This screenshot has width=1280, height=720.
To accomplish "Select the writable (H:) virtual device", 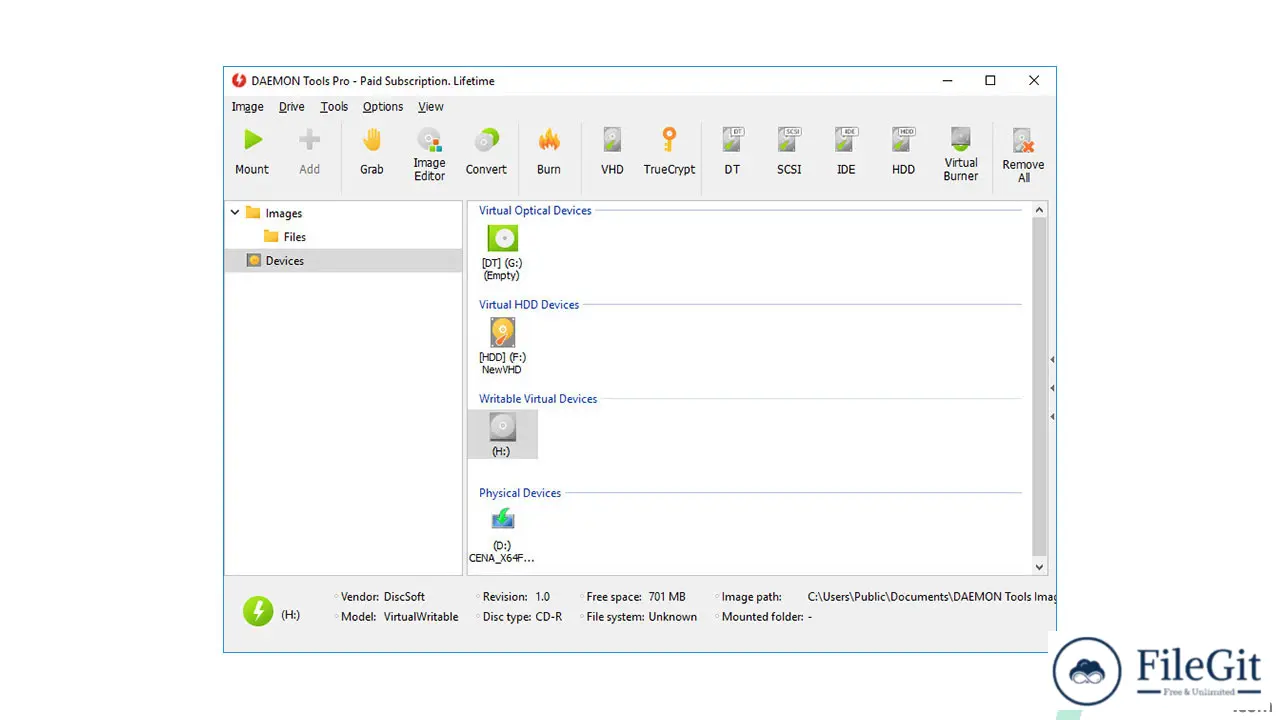I will tap(502, 435).
